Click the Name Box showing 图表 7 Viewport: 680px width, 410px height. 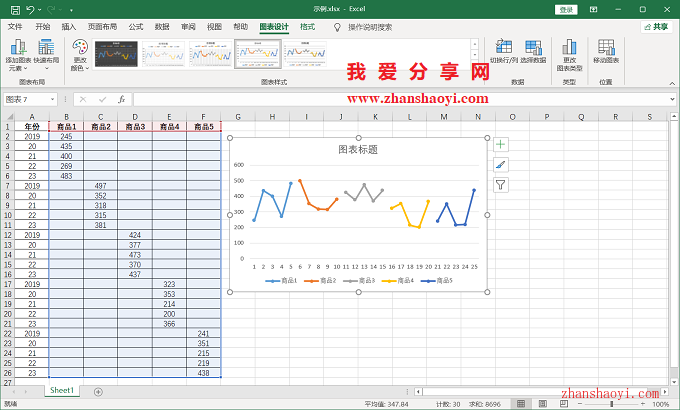26,99
